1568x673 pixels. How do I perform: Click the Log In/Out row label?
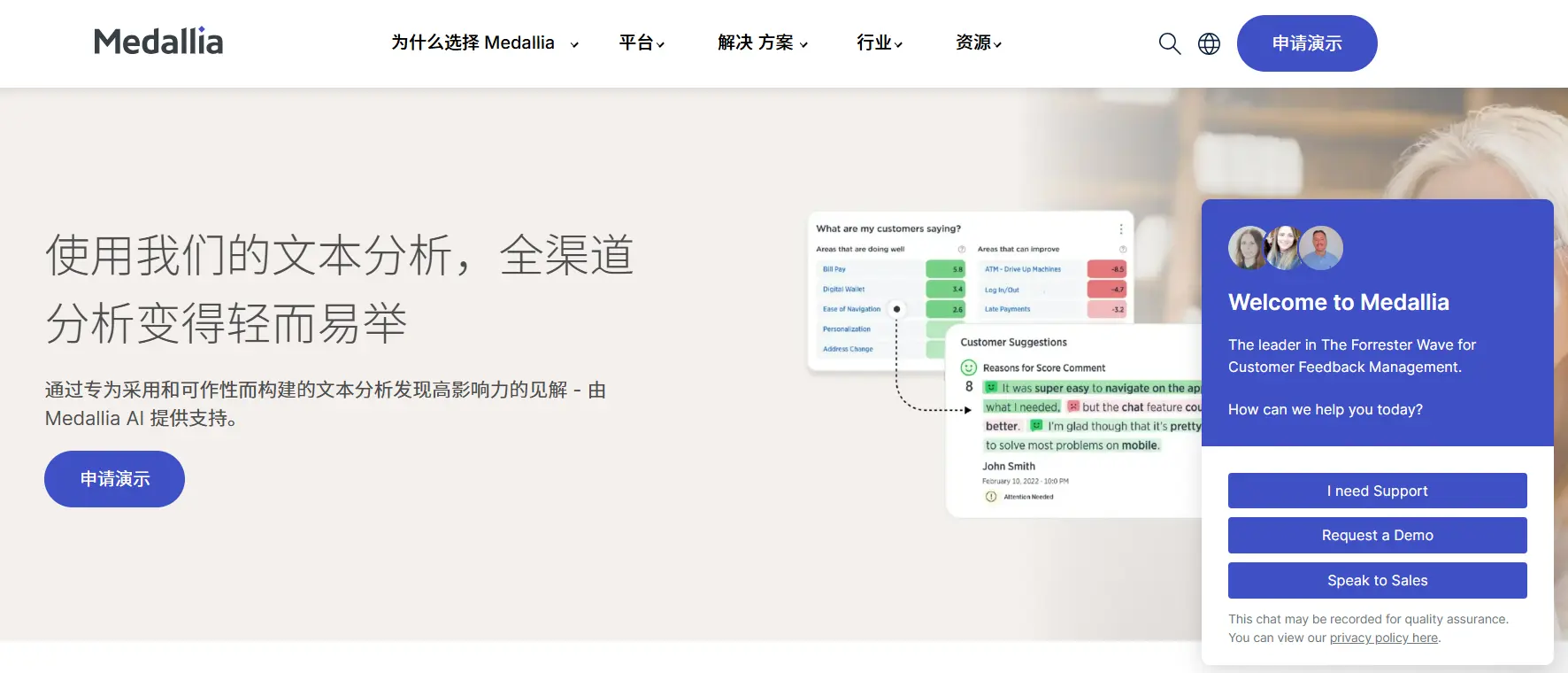click(1002, 290)
